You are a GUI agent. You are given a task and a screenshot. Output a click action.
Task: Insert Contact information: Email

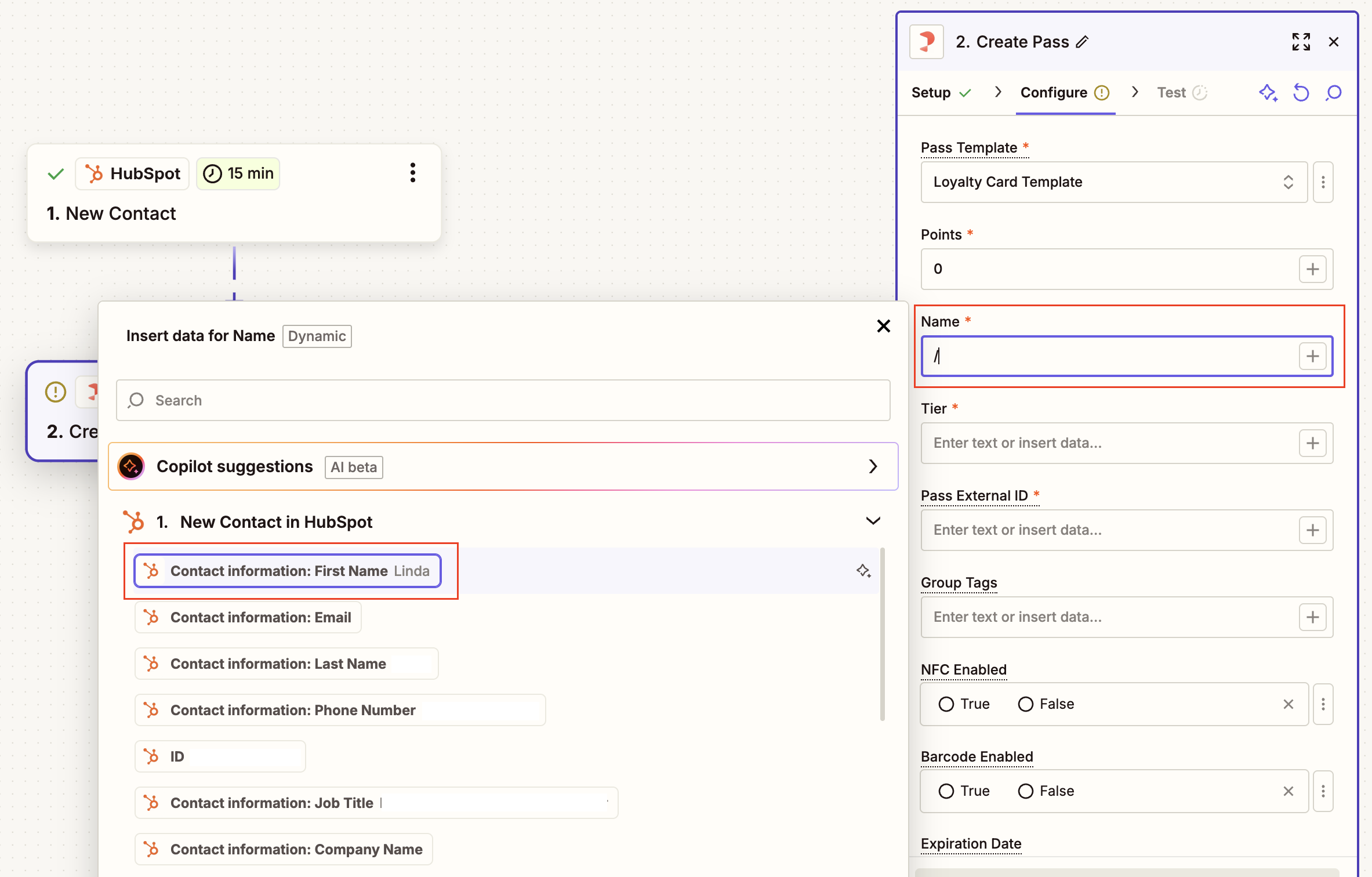[248, 617]
